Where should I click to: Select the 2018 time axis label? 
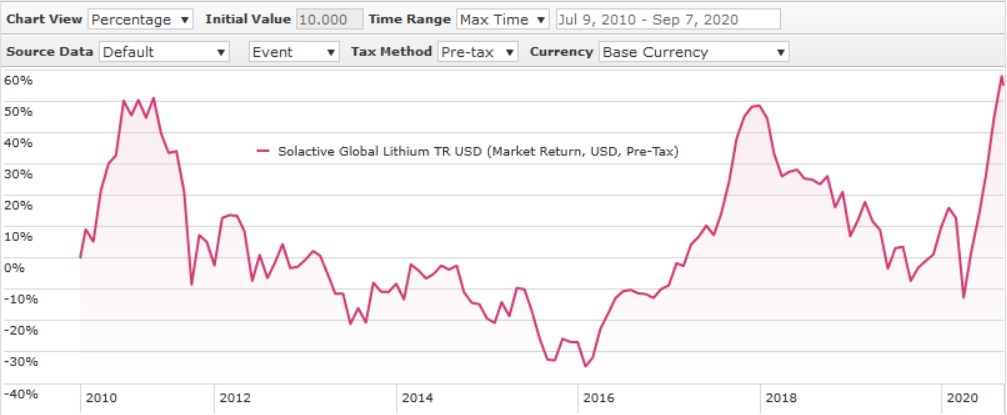click(x=782, y=398)
